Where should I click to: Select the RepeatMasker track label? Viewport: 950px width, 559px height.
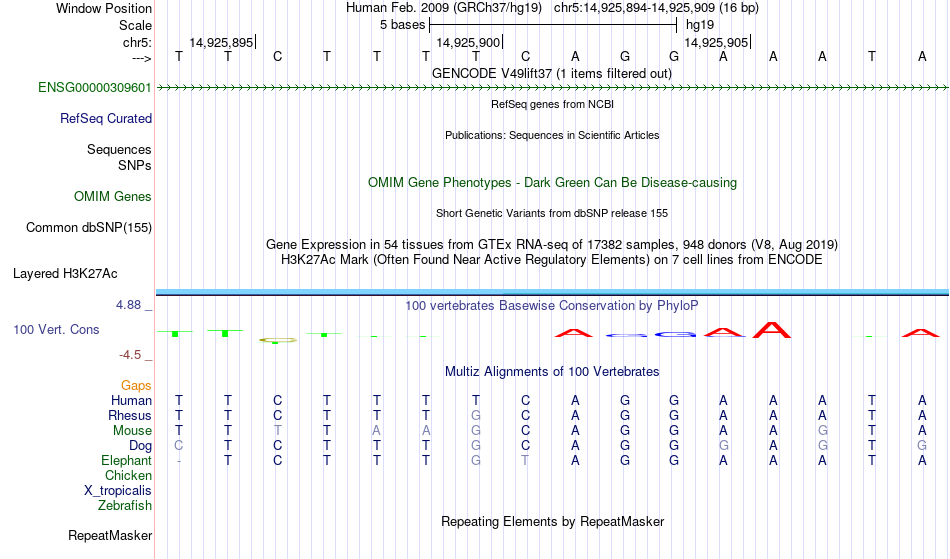tap(110, 535)
